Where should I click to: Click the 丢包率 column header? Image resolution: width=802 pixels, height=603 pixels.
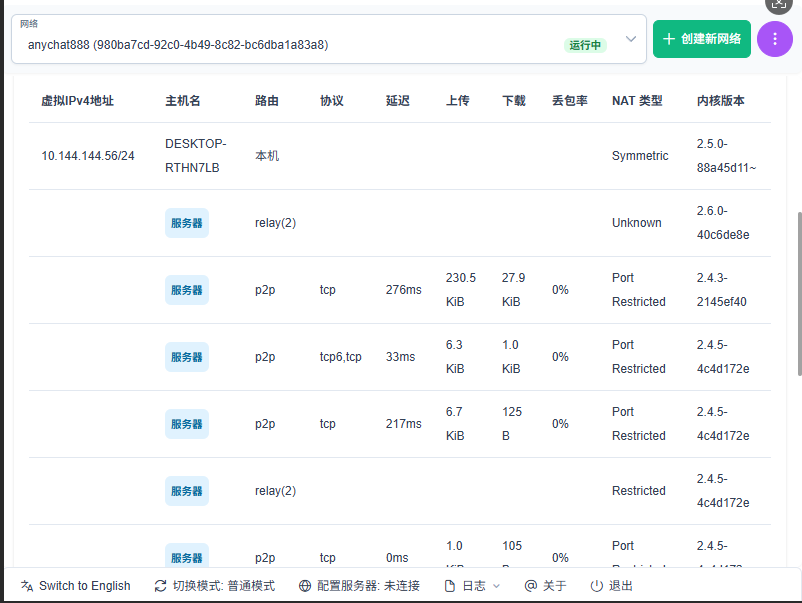(570, 101)
